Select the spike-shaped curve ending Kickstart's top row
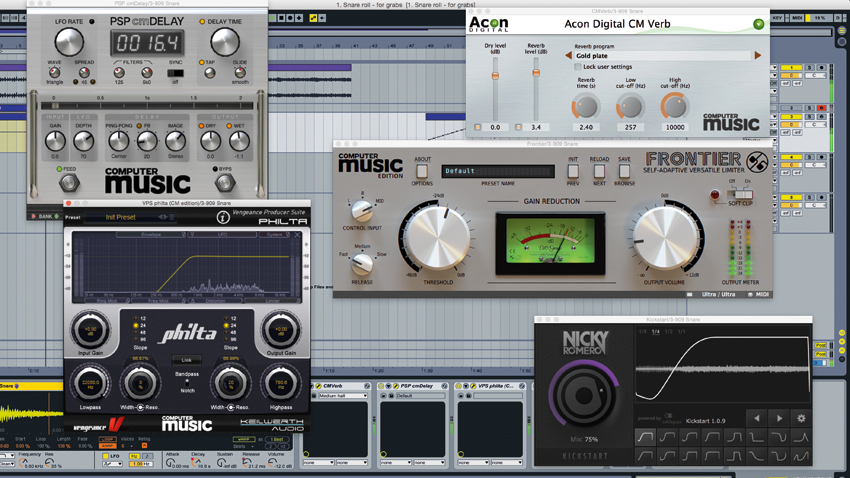This screenshot has height=478, width=850. coord(801,436)
